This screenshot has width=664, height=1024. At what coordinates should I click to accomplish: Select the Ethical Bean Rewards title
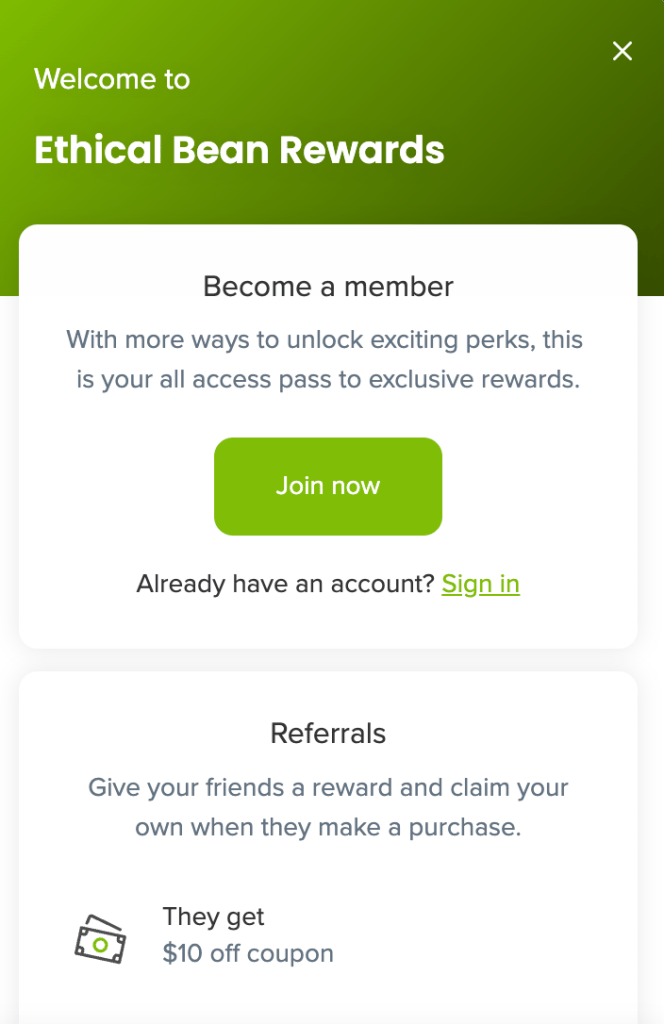point(239,150)
